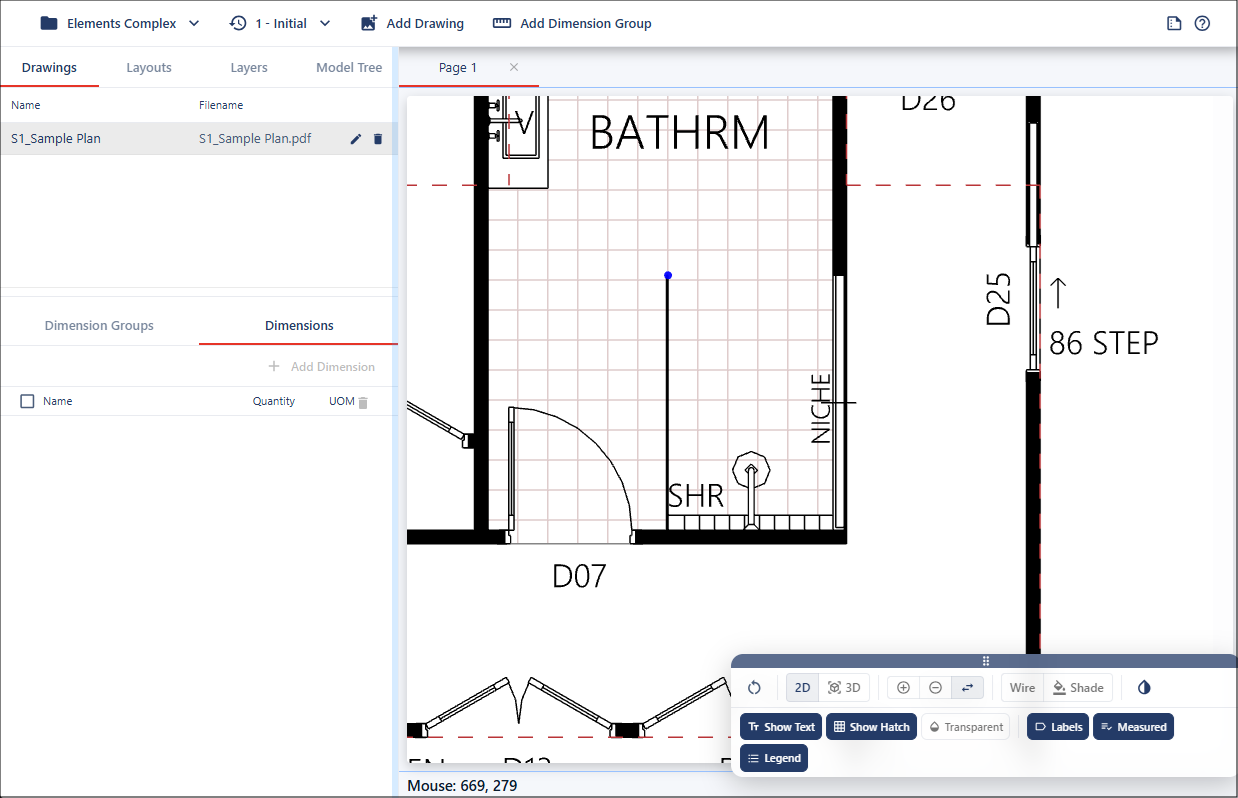
Task: Switch to the Model Tree tab
Action: pyautogui.click(x=349, y=68)
